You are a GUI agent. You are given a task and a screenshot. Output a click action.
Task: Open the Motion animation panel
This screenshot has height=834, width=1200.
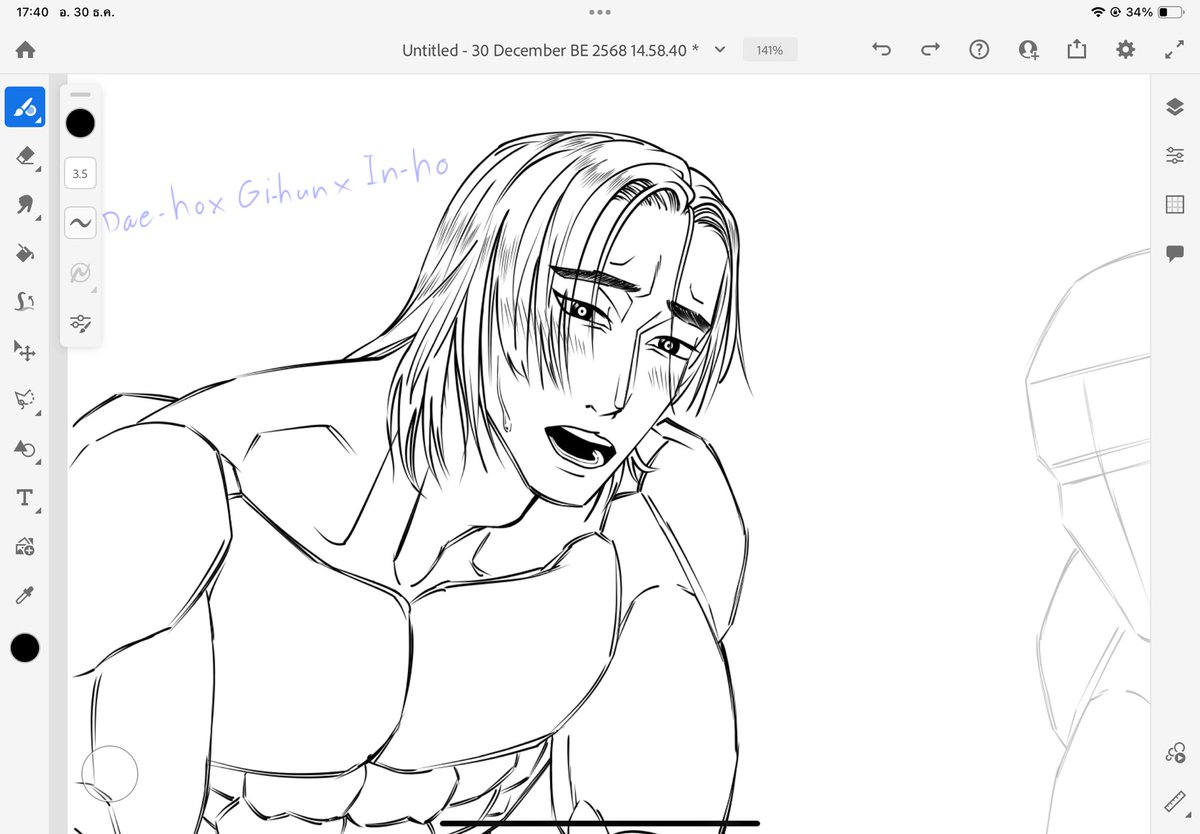coord(1175,754)
